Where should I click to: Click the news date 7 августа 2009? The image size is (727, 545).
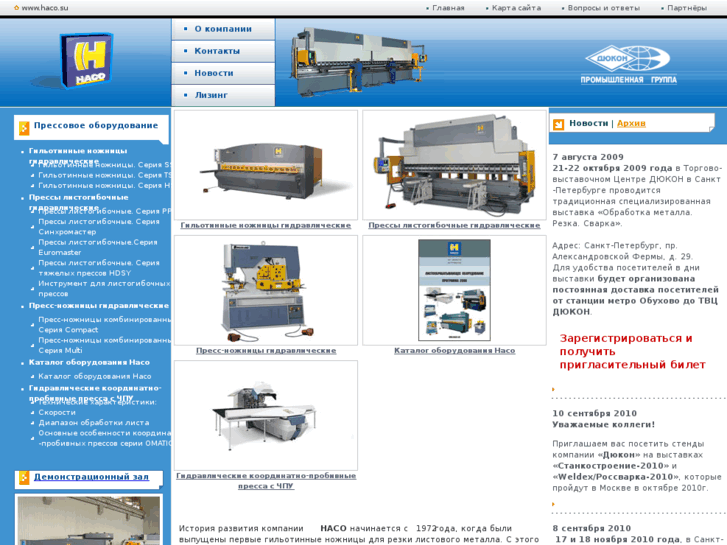(x=588, y=157)
